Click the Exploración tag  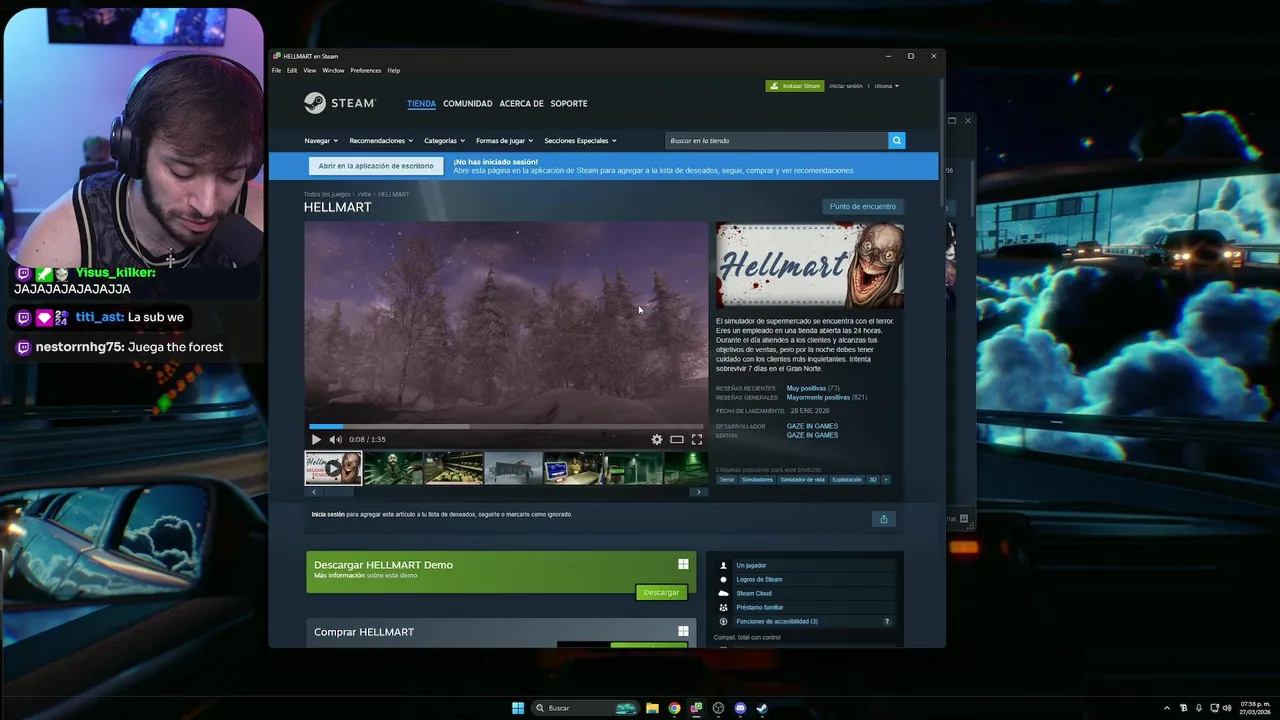coord(847,480)
